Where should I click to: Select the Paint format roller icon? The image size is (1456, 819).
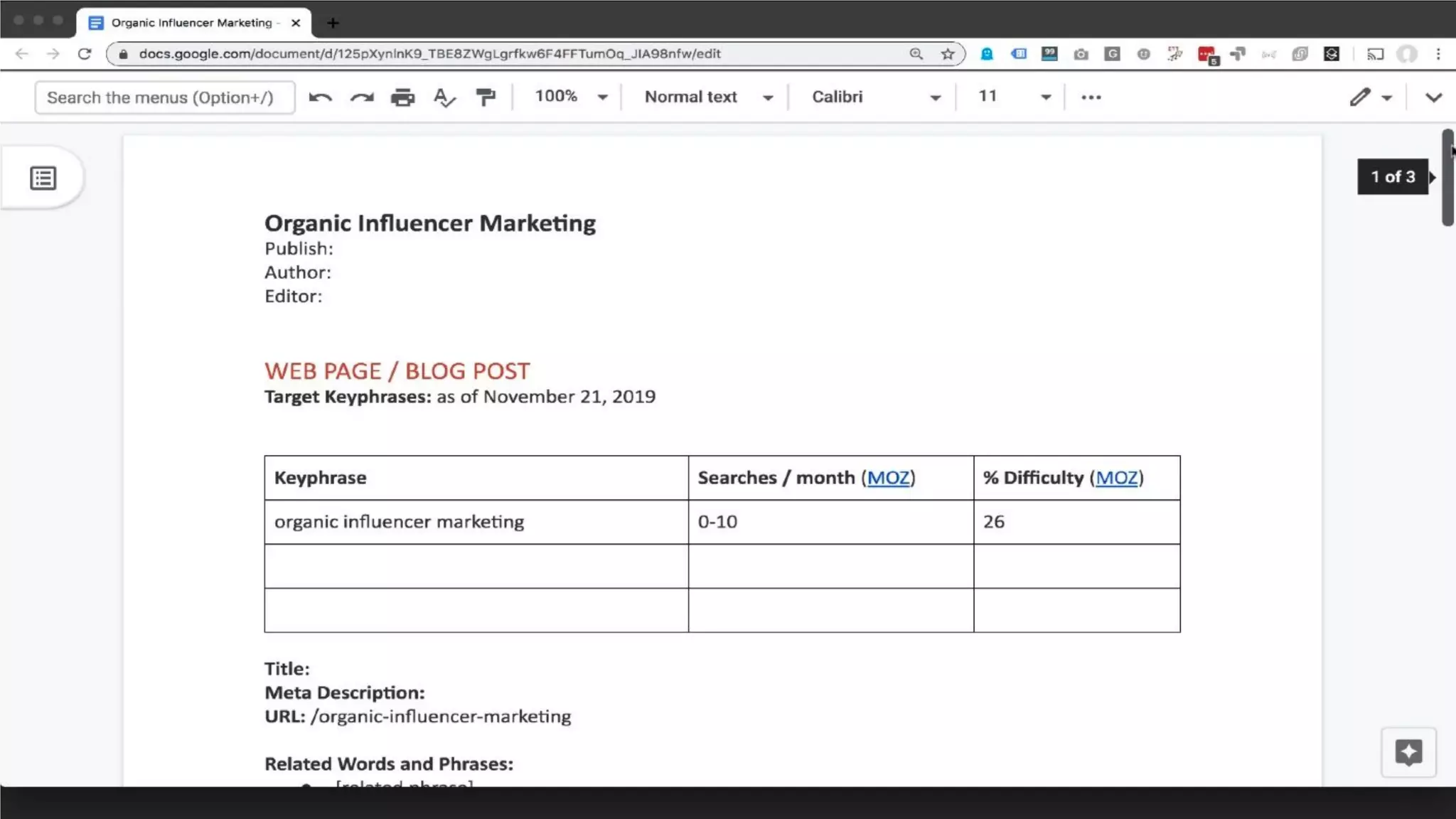coord(486,97)
